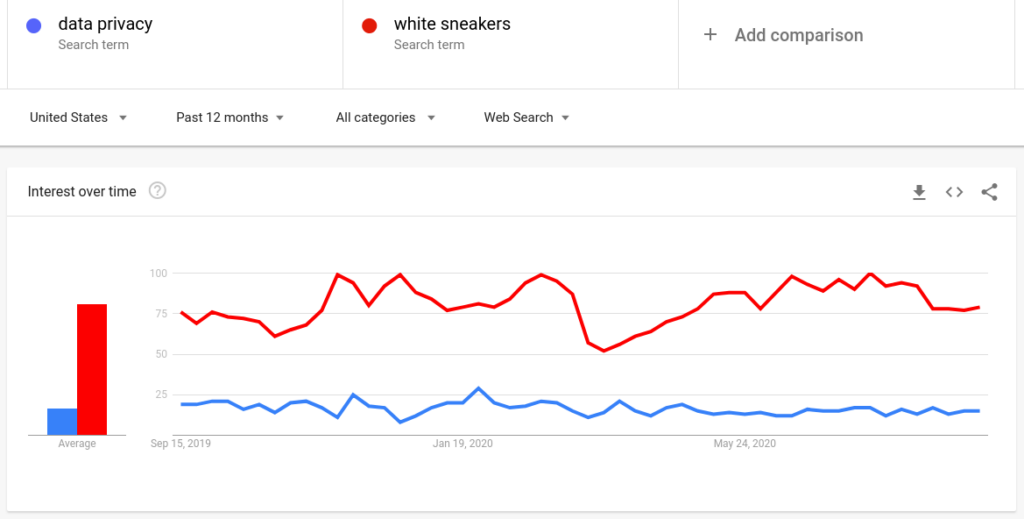Click the May 24, 2020 axis label

(x=744, y=443)
